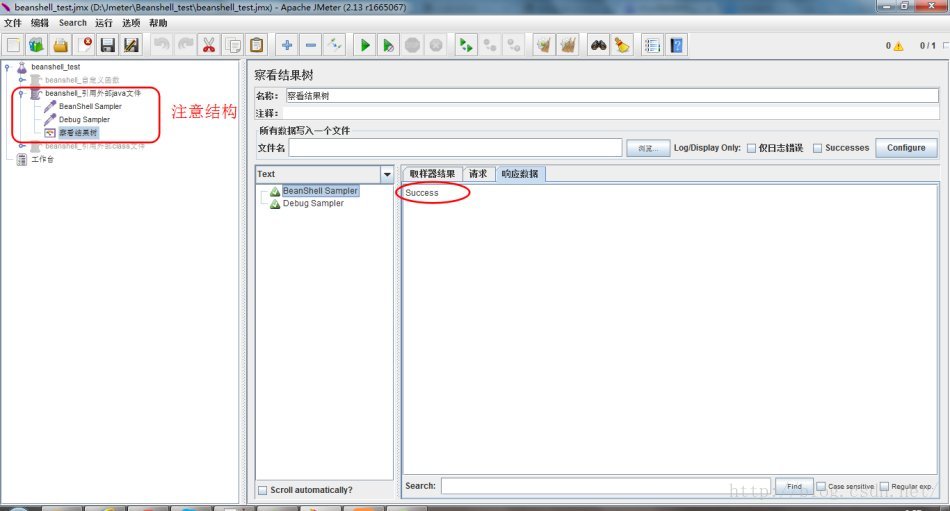Screen dimensions: 950x511
Task: Click the Shutdown icon
Action: pyautogui.click(x=436, y=45)
